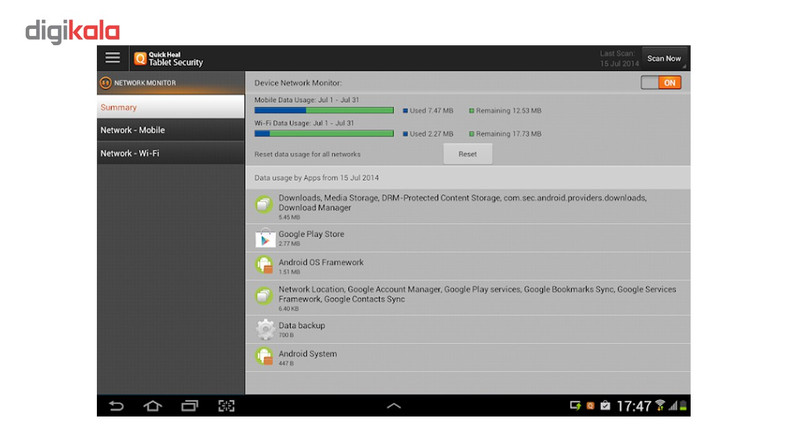Tap the Android home icon
Image resolution: width=800 pixels, height=438 pixels.
[153, 406]
